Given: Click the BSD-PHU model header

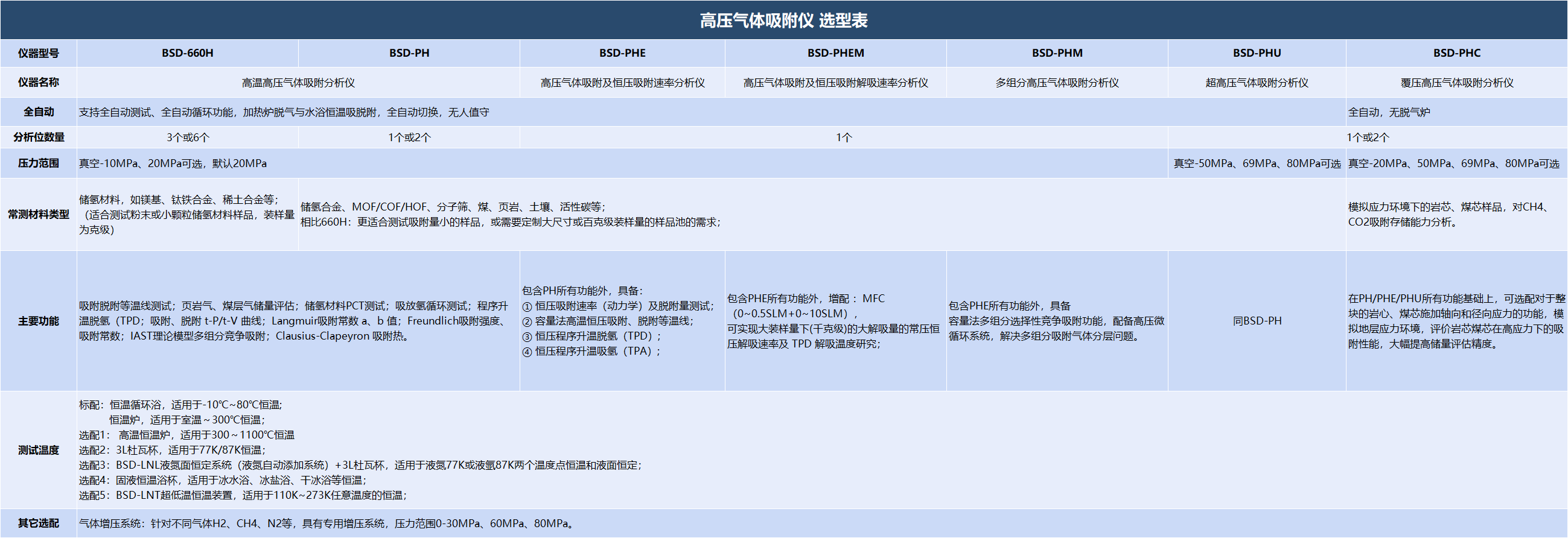Looking at the screenshot, I should pos(1257,53).
